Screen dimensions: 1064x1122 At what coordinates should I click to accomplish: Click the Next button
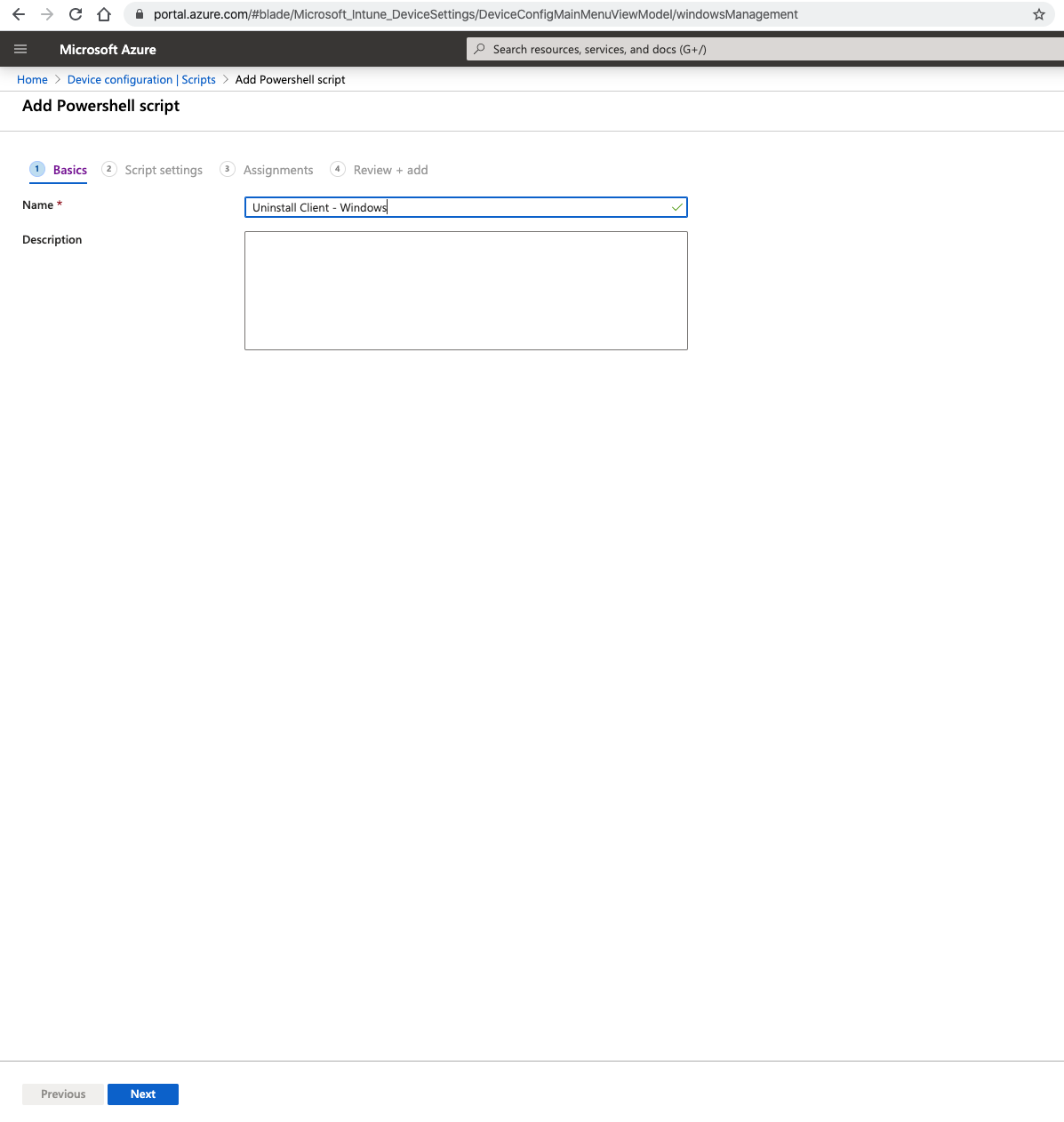[x=142, y=1094]
